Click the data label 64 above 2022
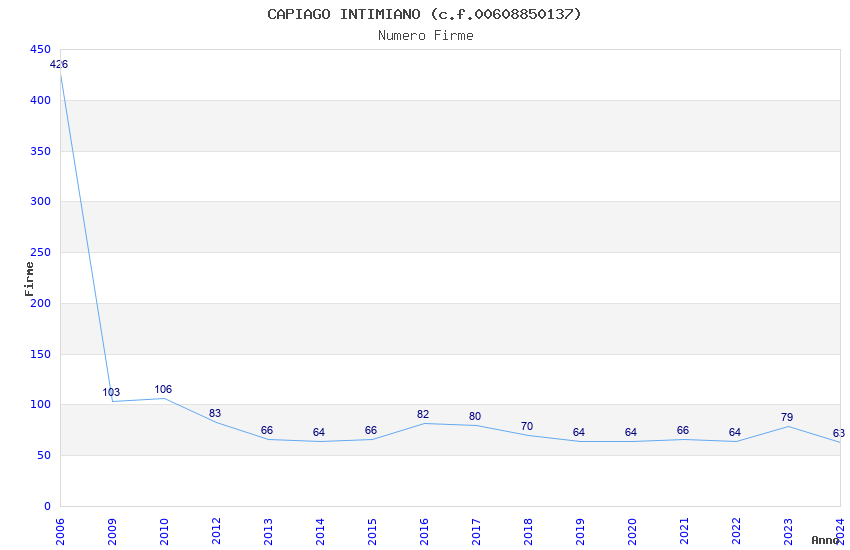Image resolution: width=850 pixels, height=550 pixels. point(735,432)
